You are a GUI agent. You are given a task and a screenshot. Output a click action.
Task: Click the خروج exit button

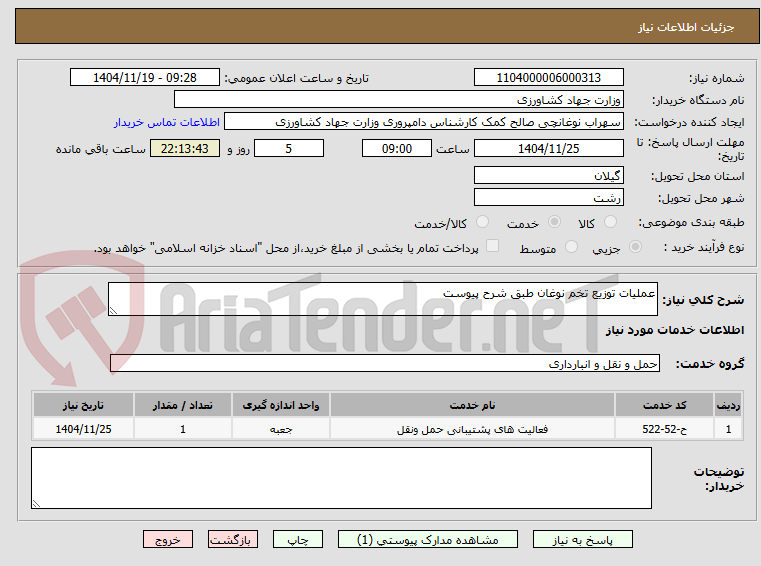tap(167, 539)
